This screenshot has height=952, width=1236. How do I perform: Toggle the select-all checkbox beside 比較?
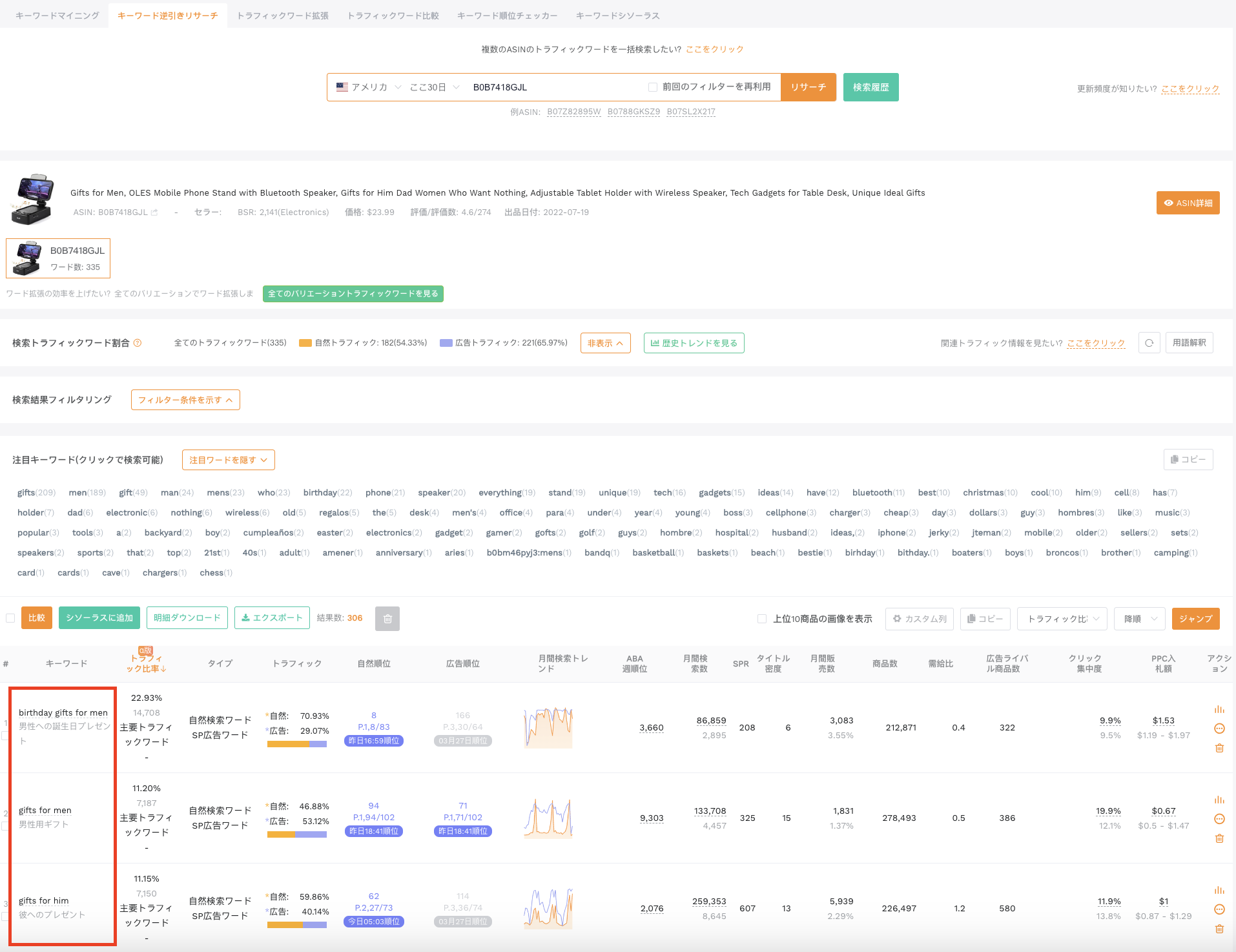coord(10,618)
